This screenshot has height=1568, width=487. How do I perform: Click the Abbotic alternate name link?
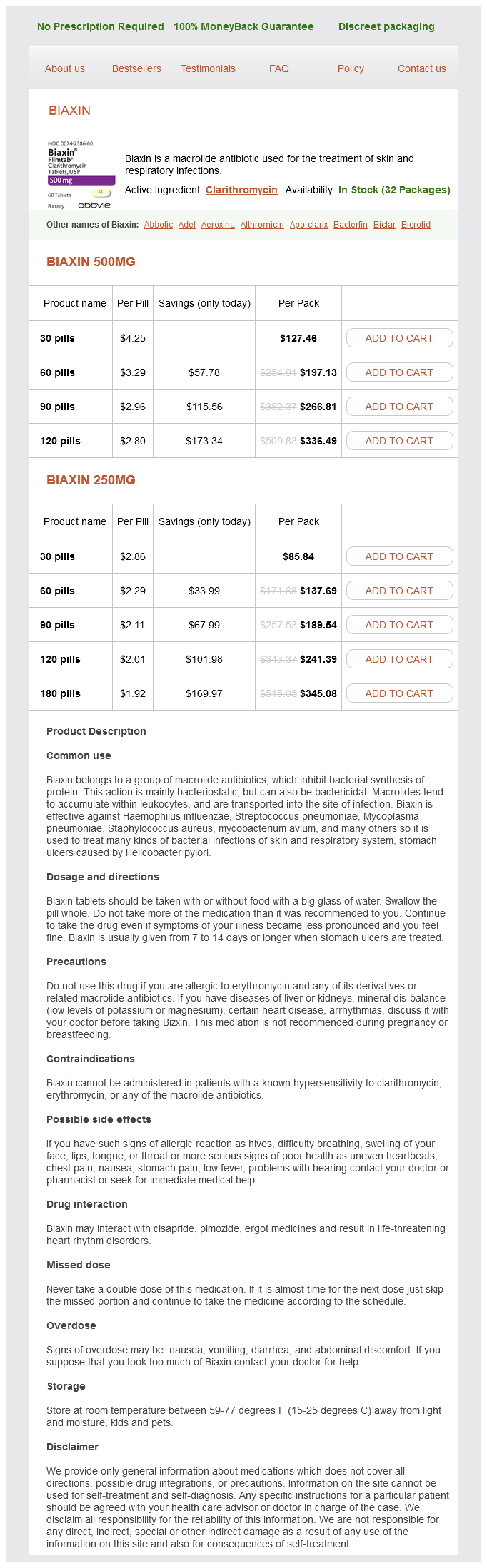[x=159, y=225]
